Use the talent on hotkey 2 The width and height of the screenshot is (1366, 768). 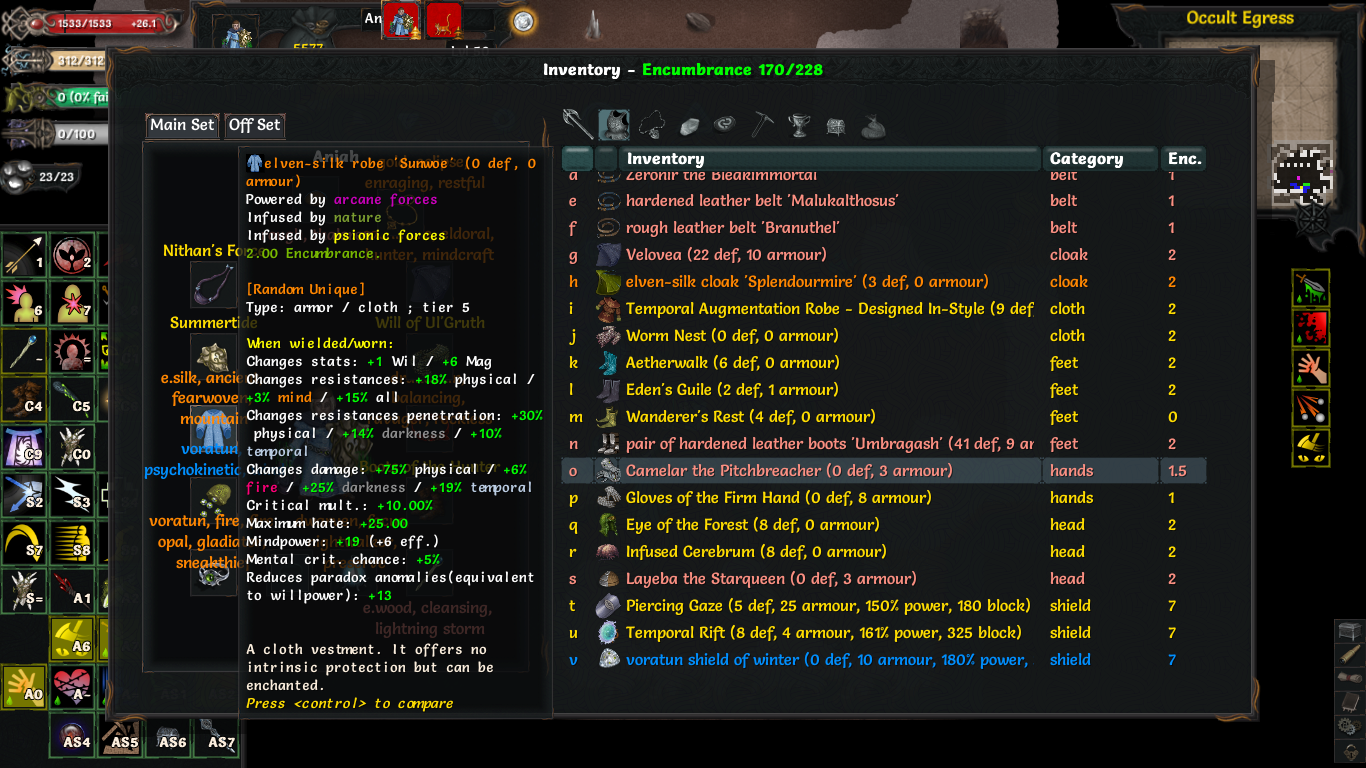point(72,255)
